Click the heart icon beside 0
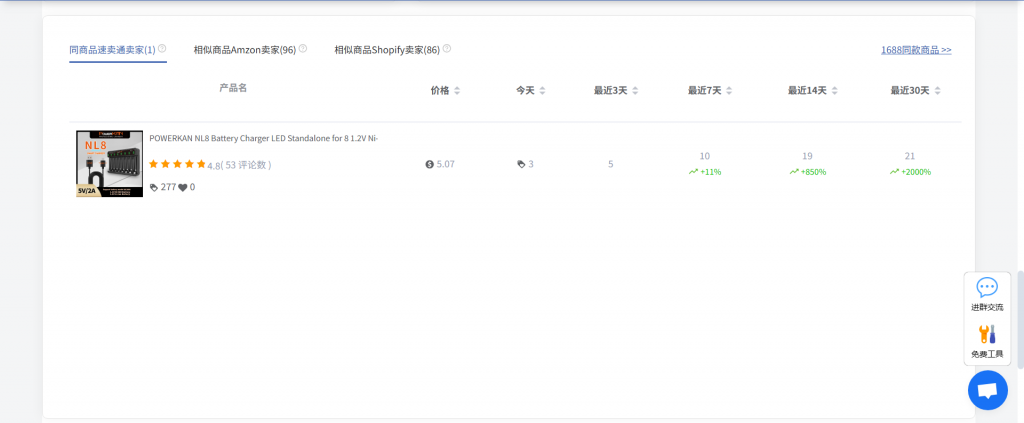 click(x=183, y=187)
